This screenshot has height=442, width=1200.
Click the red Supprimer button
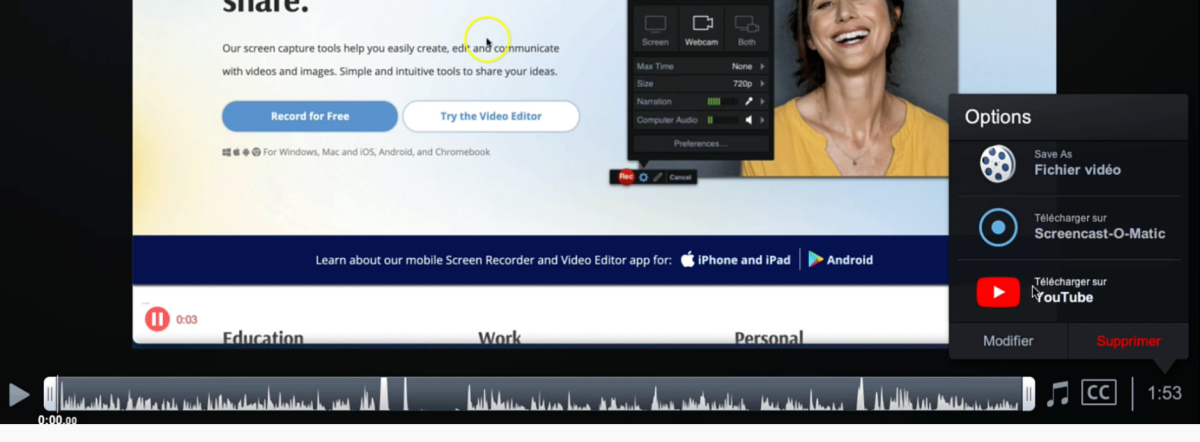1129,341
